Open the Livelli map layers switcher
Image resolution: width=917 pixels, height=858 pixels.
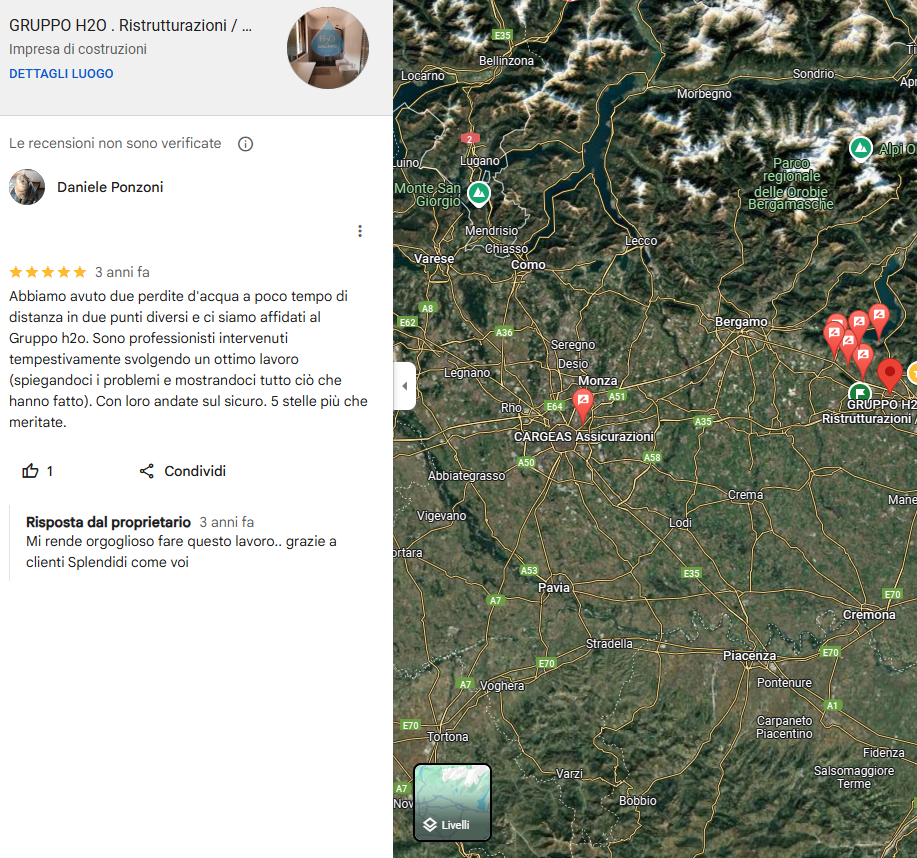[x=452, y=802]
